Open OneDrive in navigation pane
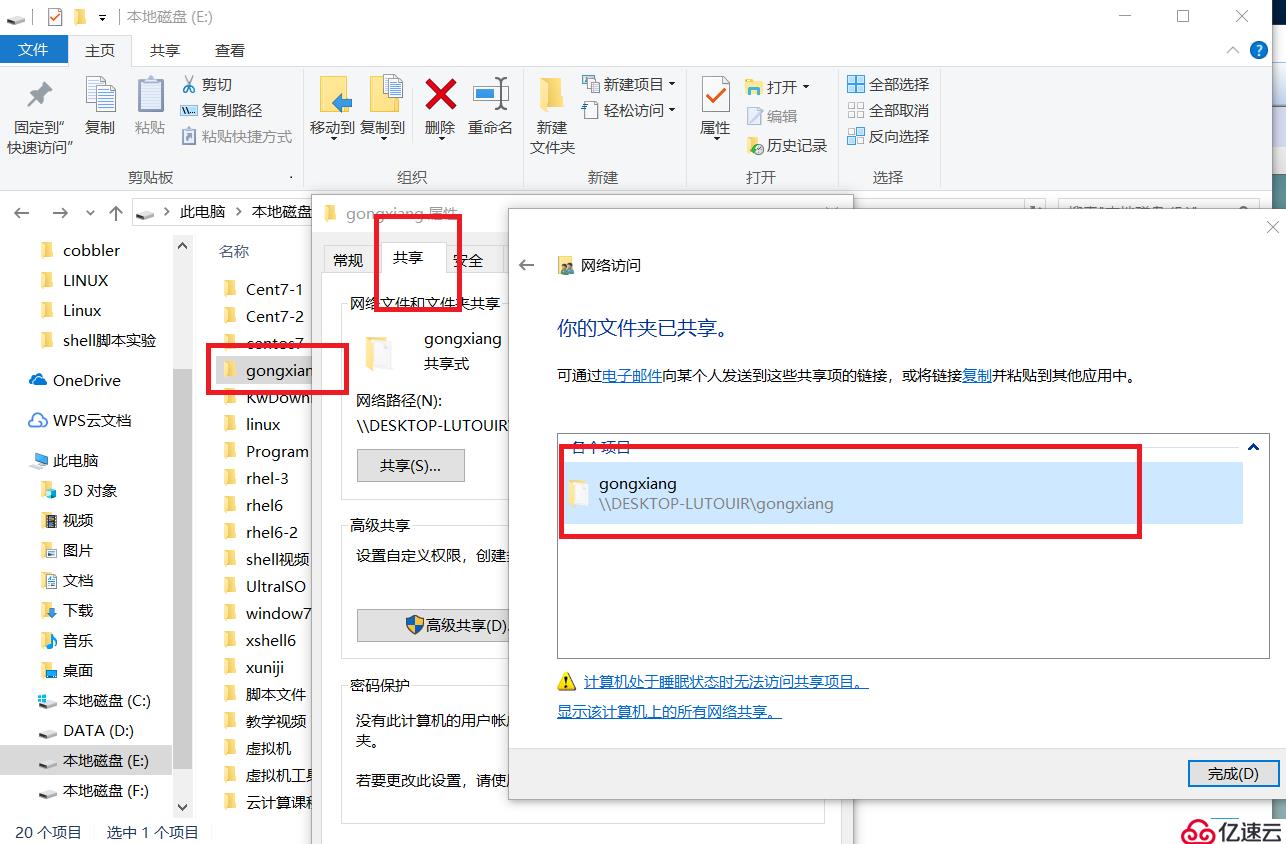The width and height of the screenshot is (1286, 844). point(75,380)
